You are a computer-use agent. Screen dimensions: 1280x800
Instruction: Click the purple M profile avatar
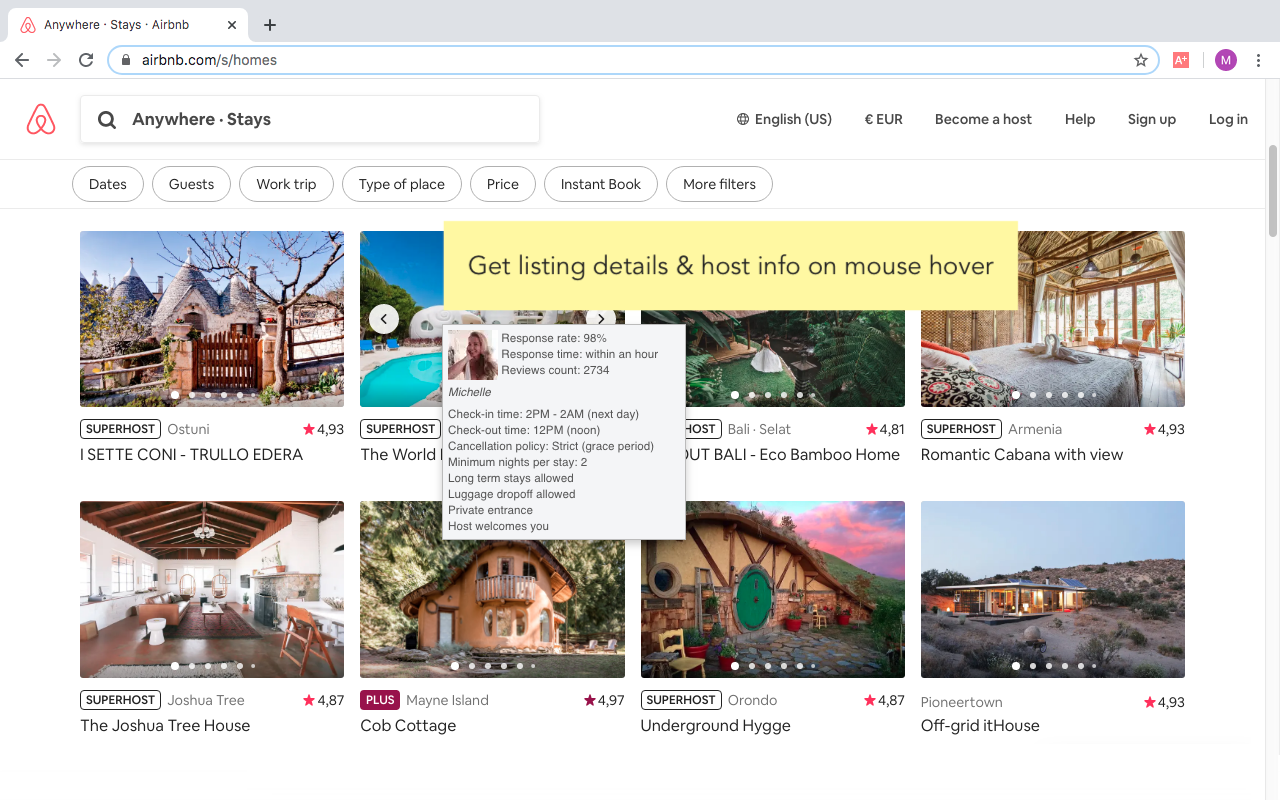(x=1225, y=60)
